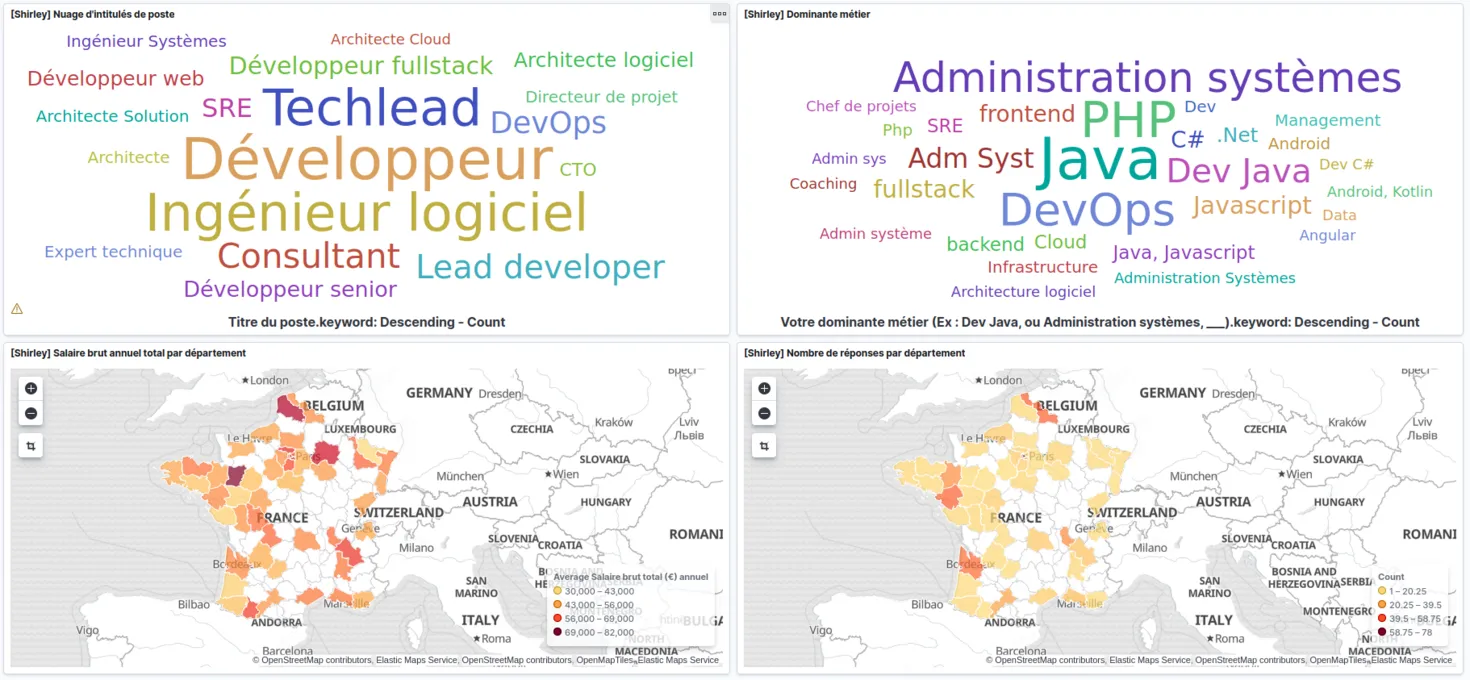Select the bounds filter tool on the responses map
The height and width of the screenshot is (680, 1470).
pos(763,445)
